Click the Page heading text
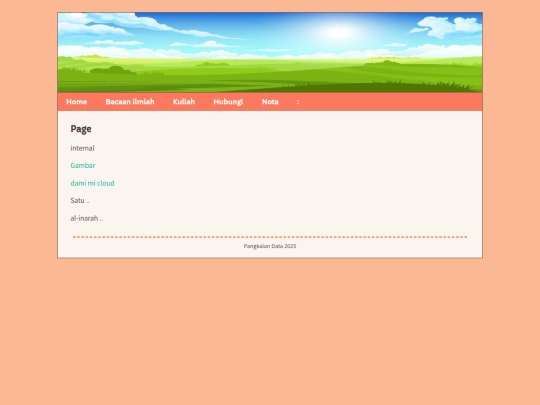The image size is (540, 405). pos(81,129)
